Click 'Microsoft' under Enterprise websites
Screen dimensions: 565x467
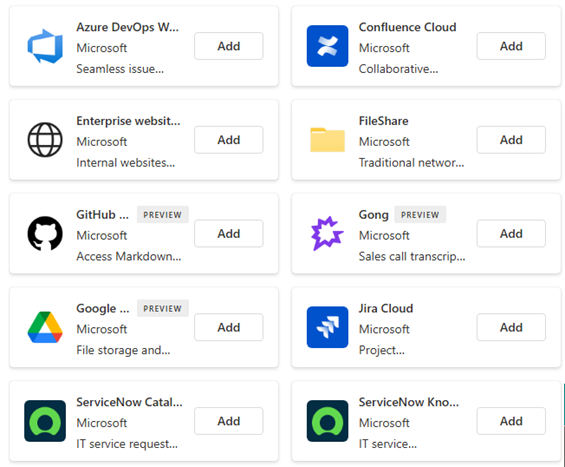pyautogui.click(x=102, y=142)
